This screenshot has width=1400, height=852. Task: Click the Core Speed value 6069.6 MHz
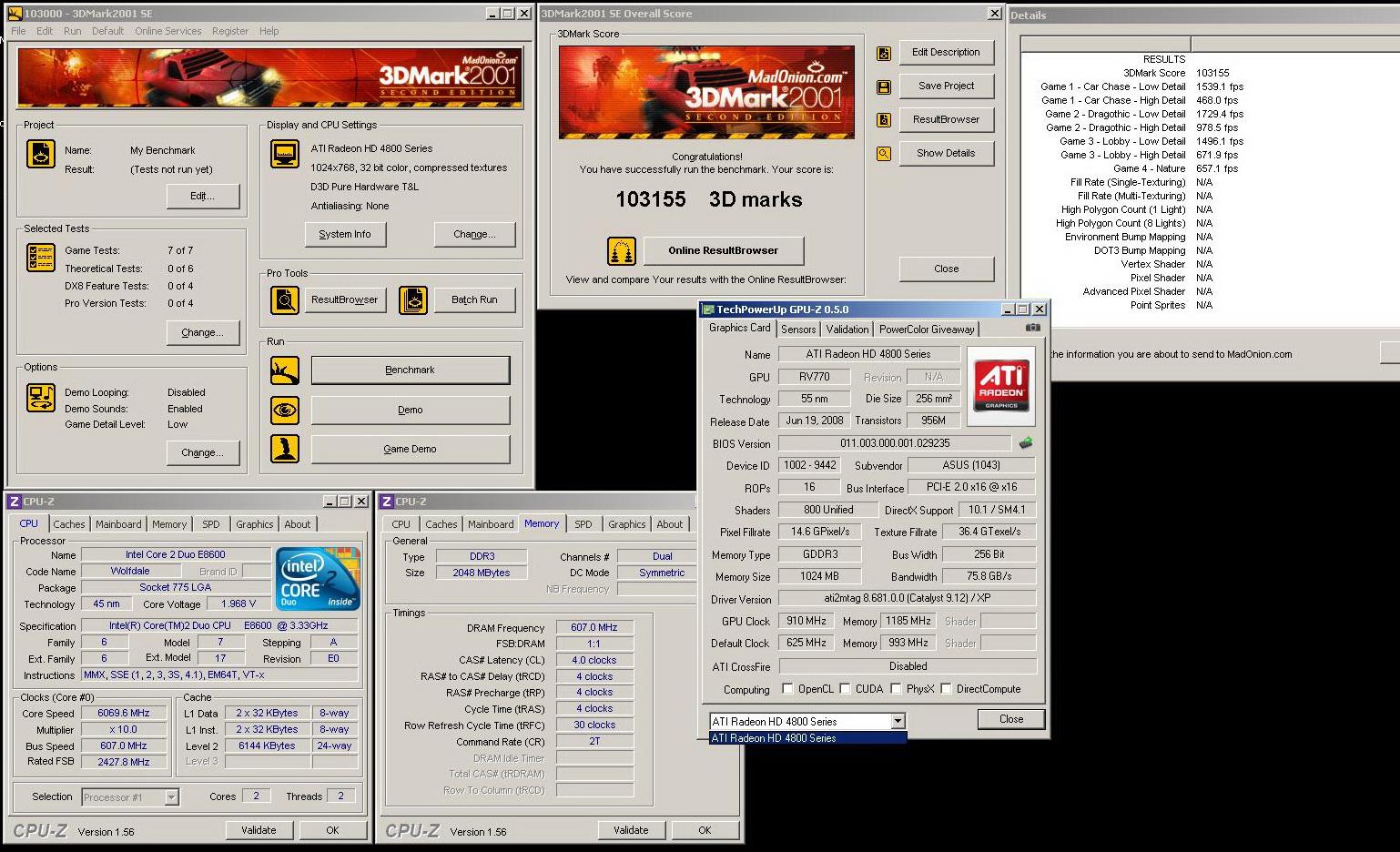point(124,714)
